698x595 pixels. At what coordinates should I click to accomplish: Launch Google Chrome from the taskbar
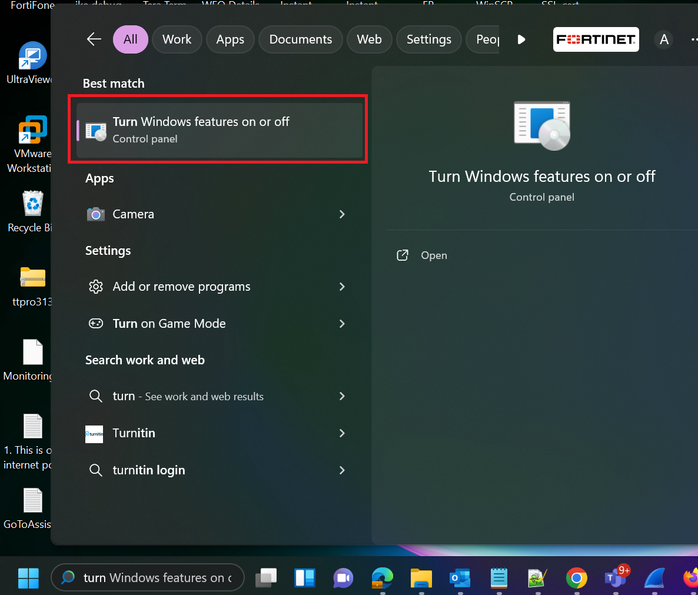coord(576,578)
